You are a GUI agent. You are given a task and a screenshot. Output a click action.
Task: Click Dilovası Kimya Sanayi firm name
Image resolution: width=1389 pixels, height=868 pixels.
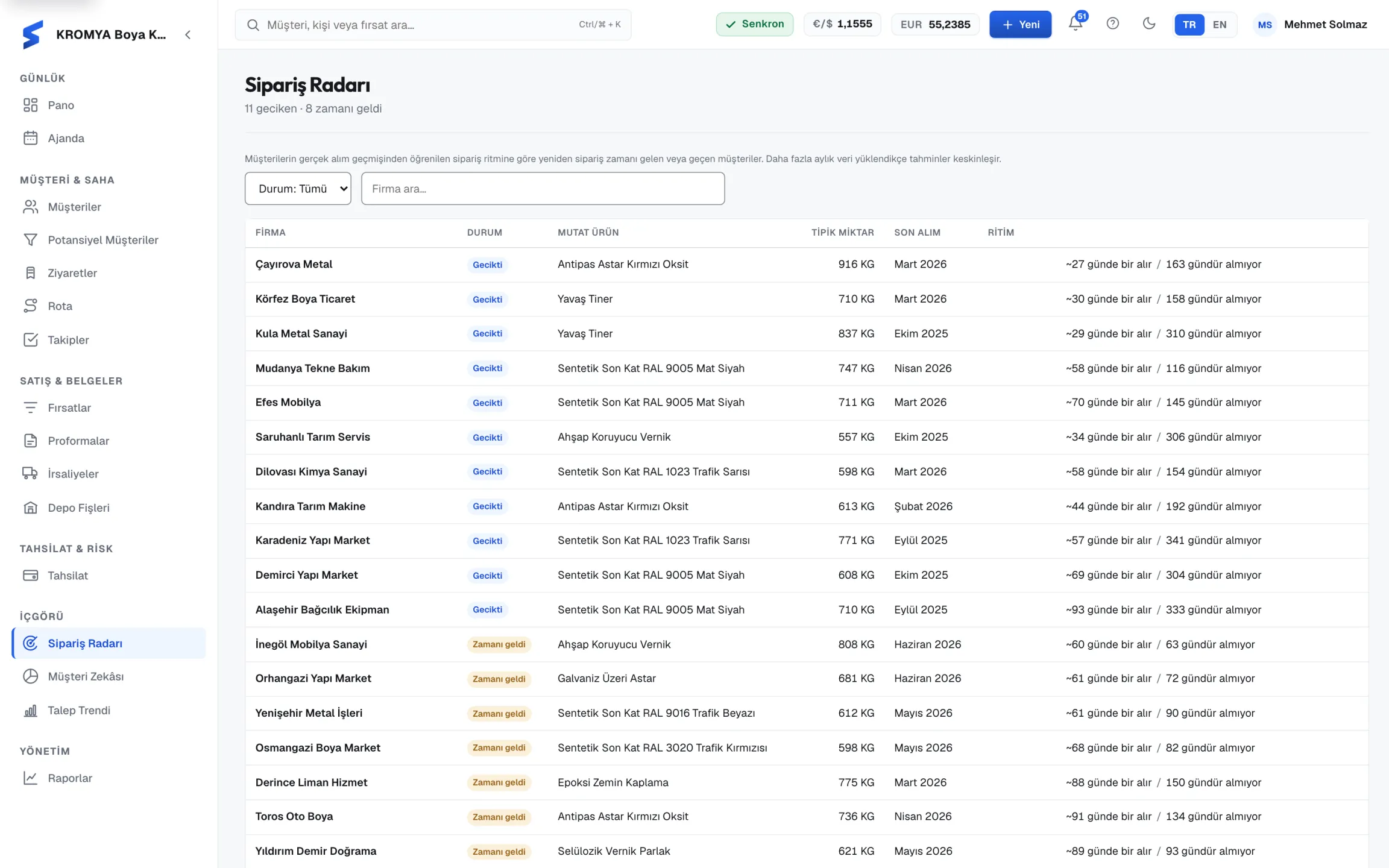click(x=311, y=471)
